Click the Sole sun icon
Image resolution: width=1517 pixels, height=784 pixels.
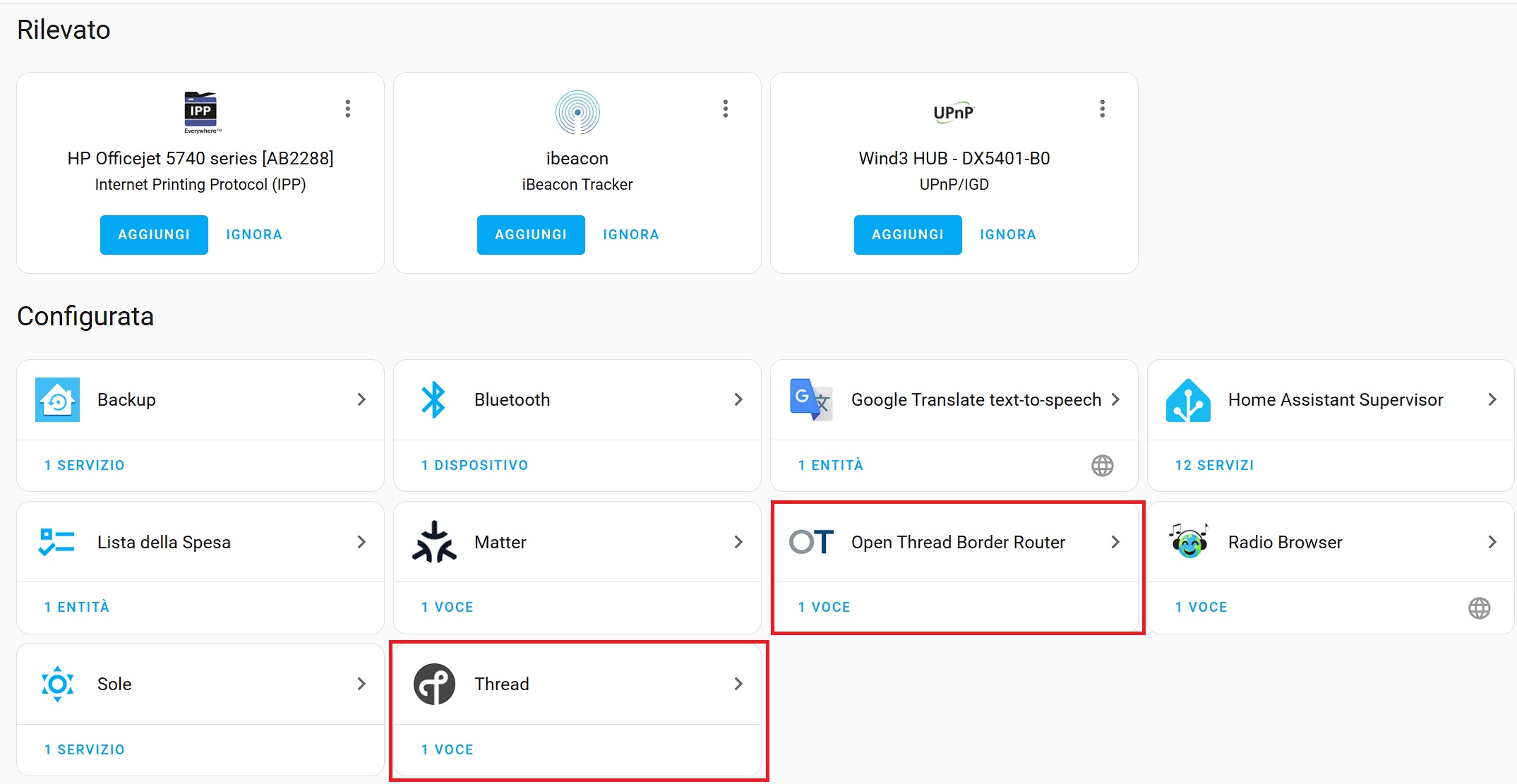point(57,684)
